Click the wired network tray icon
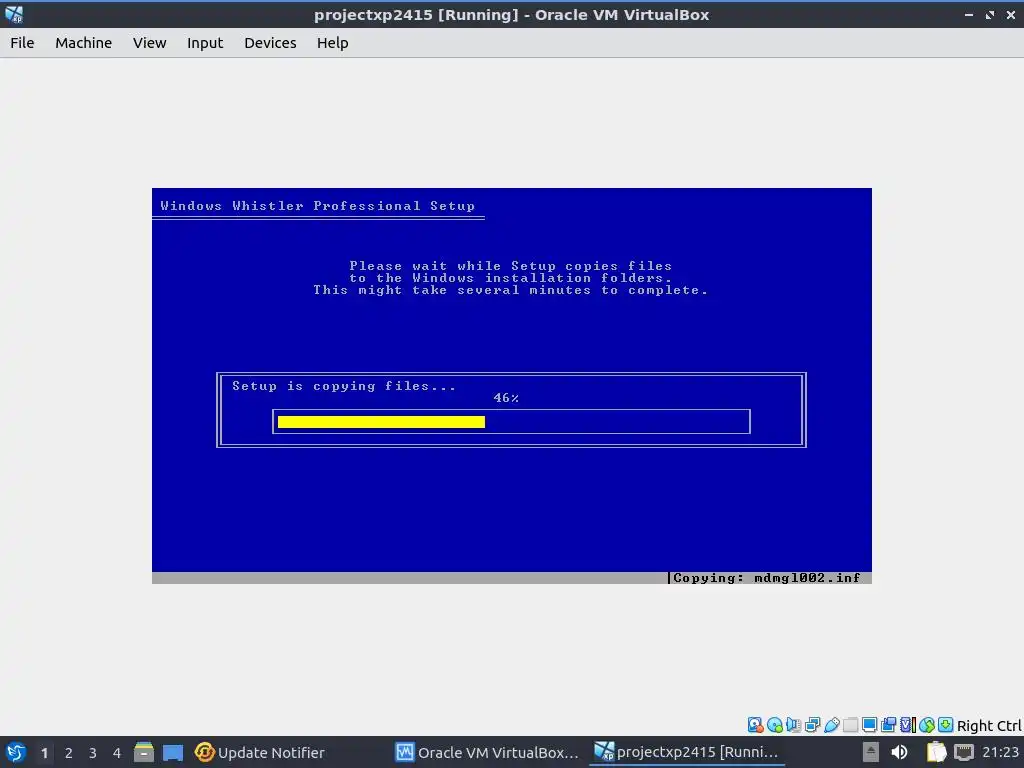Image resolution: width=1024 pixels, height=768 pixels. tap(964, 752)
